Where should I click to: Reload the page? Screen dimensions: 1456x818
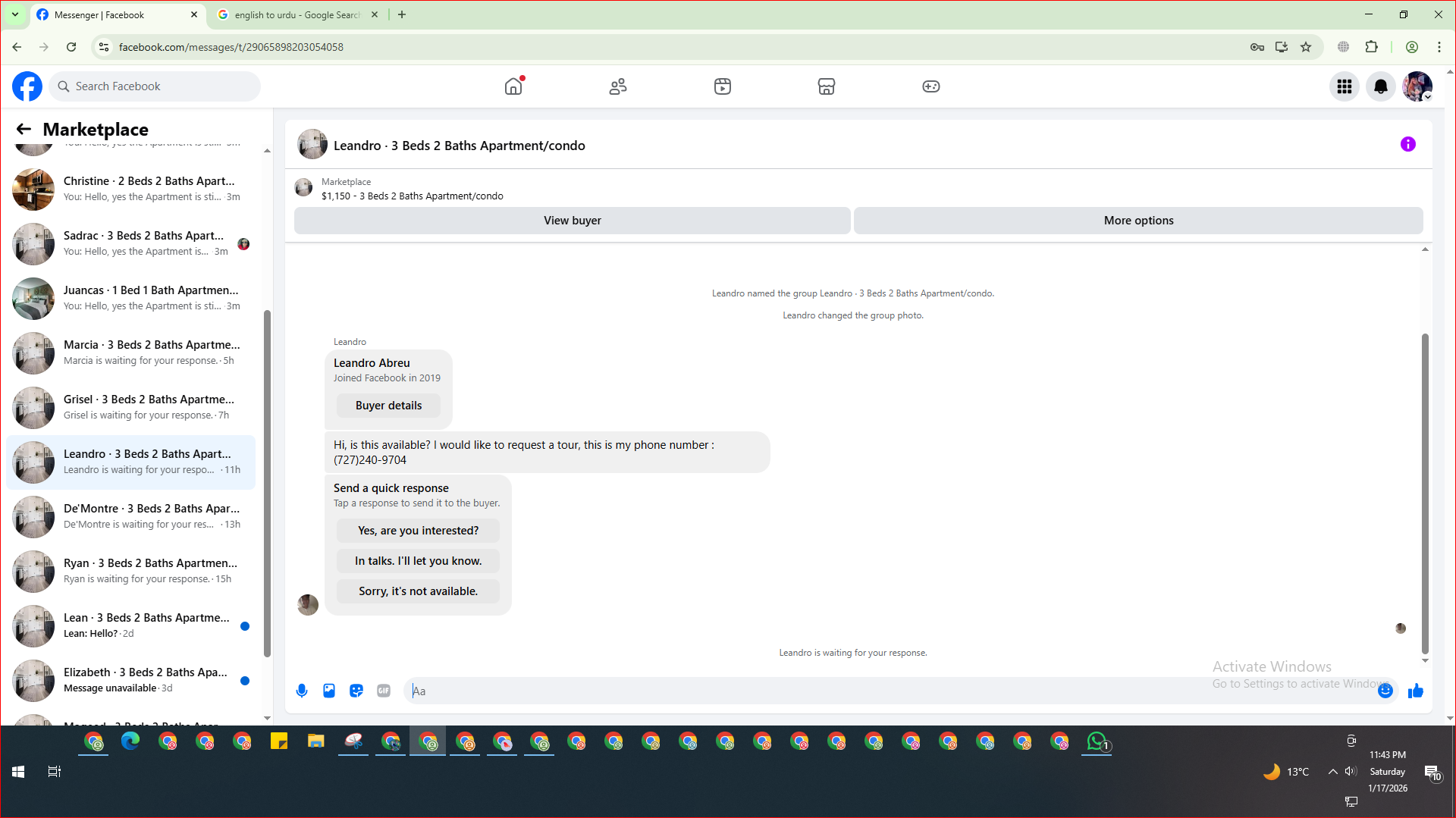coord(71,47)
